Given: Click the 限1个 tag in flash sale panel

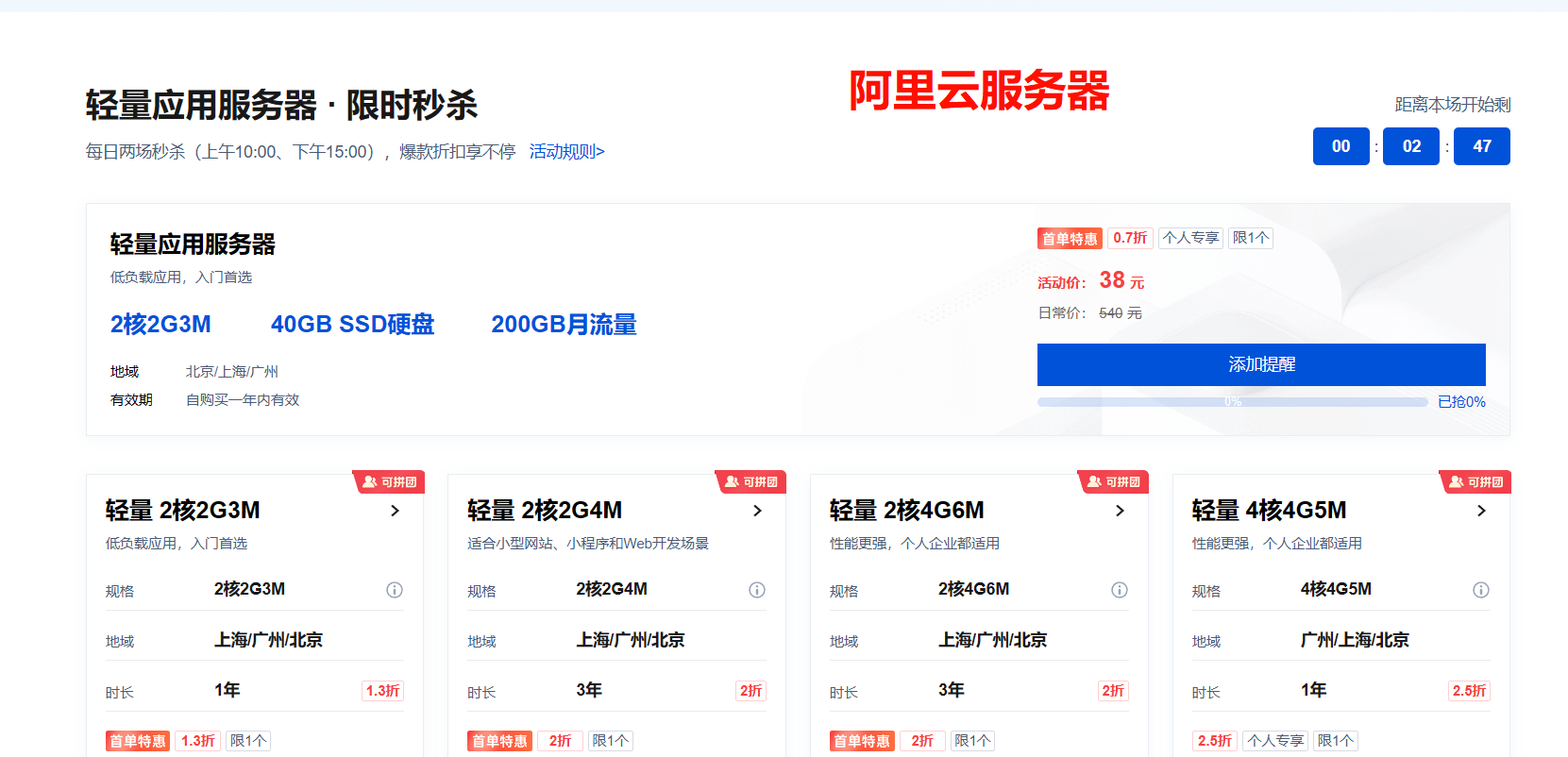Looking at the screenshot, I should click(1251, 238).
